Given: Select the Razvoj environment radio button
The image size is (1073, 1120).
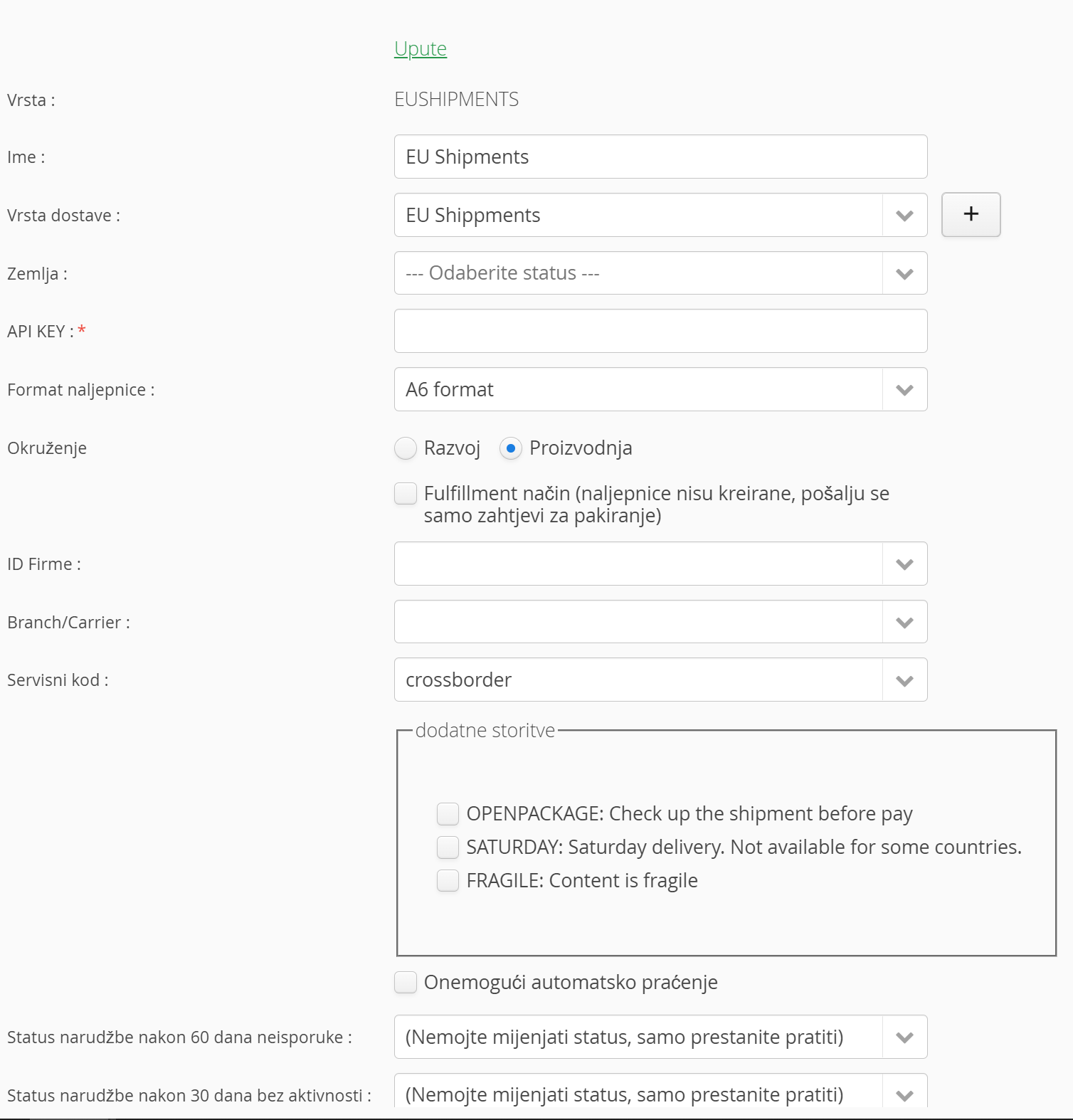Looking at the screenshot, I should [406, 448].
